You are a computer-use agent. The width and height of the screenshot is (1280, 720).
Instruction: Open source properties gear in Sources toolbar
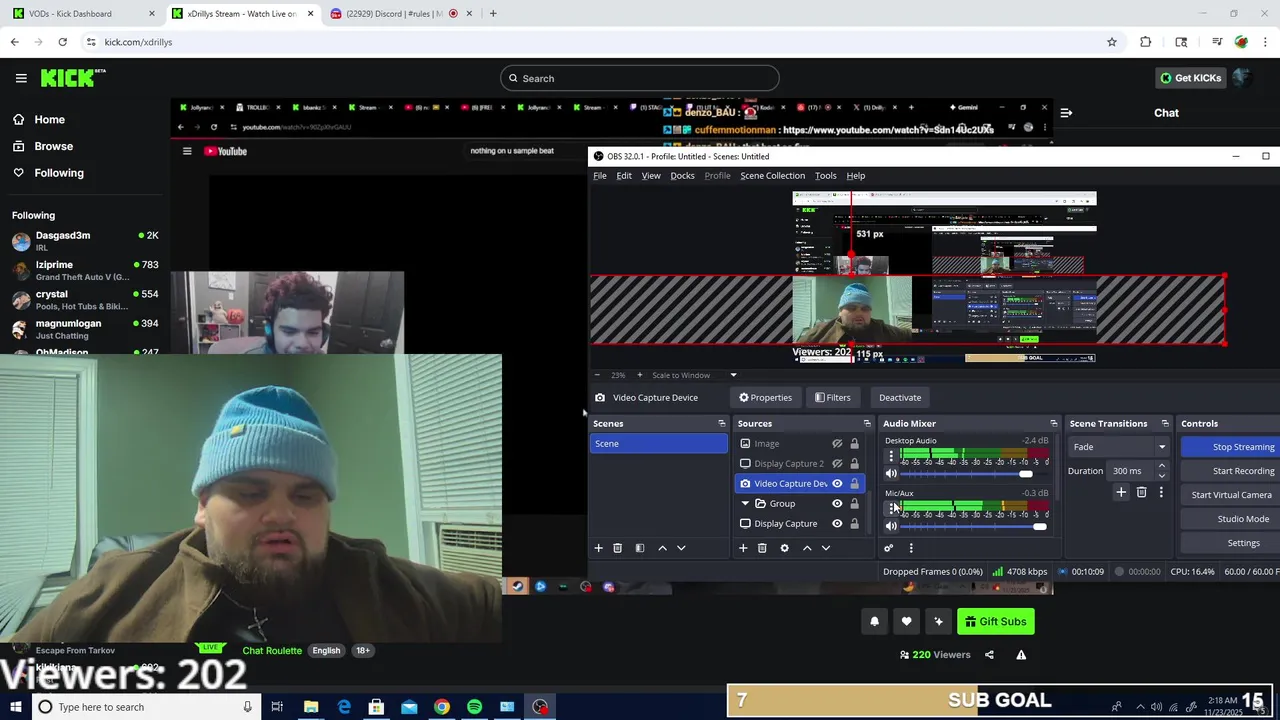(x=784, y=548)
